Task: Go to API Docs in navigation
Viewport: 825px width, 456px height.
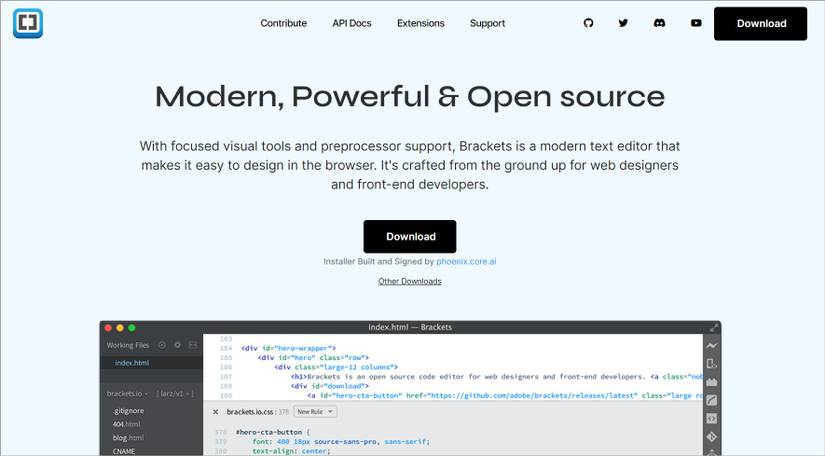Action: (x=352, y=23)
